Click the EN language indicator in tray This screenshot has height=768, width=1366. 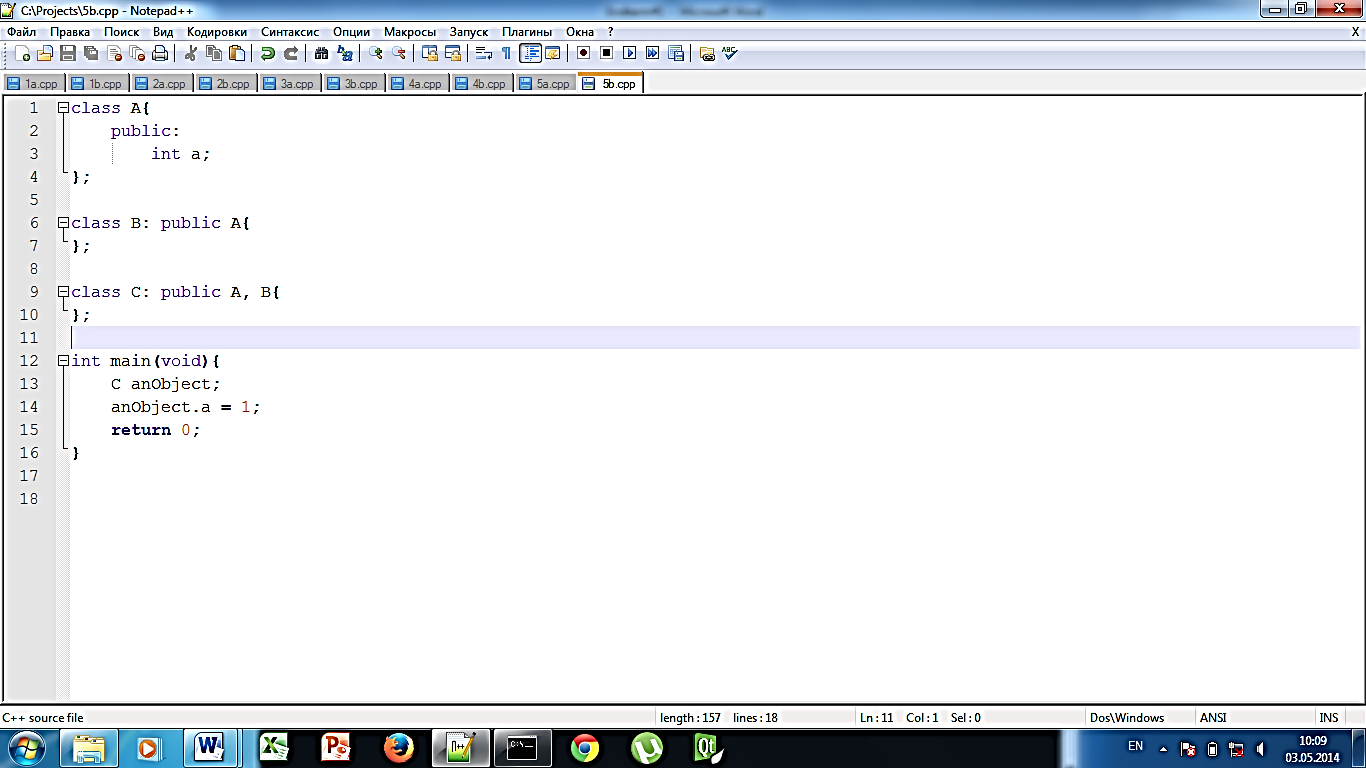click(1135, 746)
